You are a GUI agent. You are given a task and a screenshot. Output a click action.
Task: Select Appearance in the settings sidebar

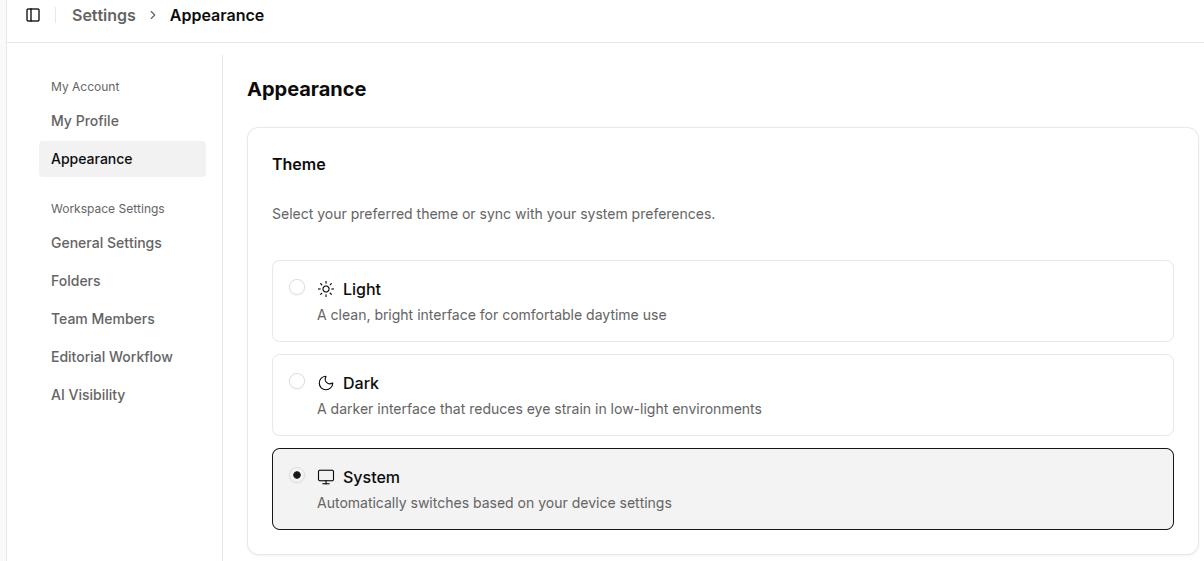pos(92,159)
